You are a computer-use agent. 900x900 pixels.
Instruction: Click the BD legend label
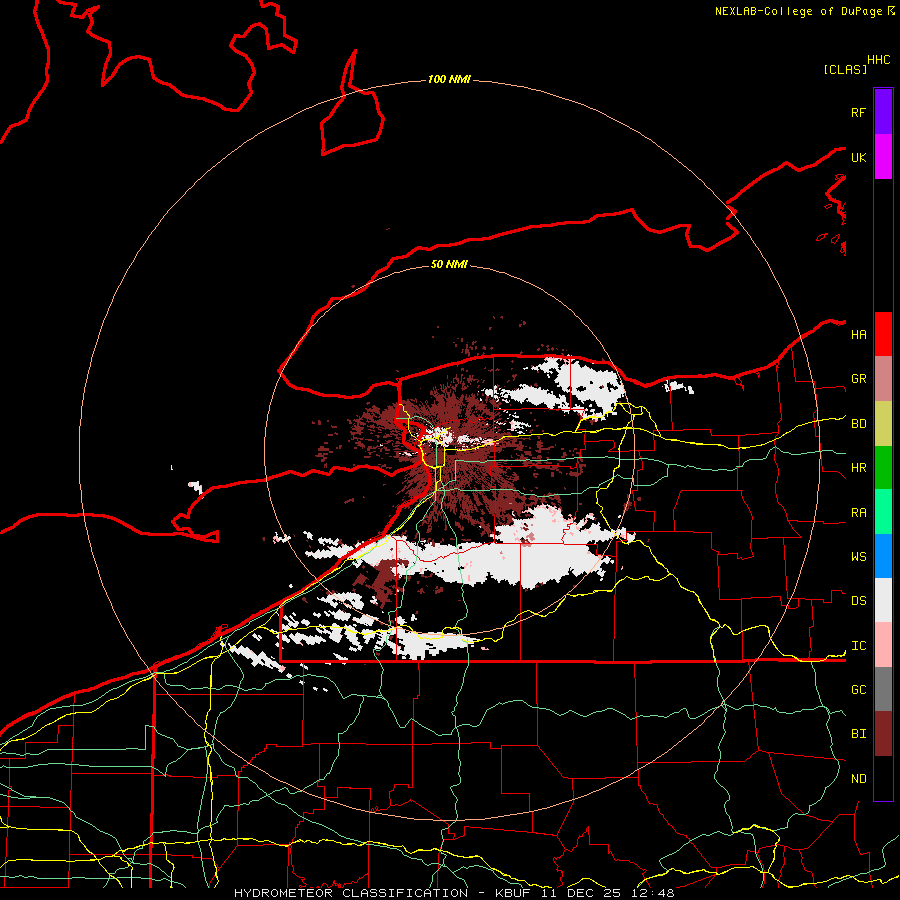858,424
